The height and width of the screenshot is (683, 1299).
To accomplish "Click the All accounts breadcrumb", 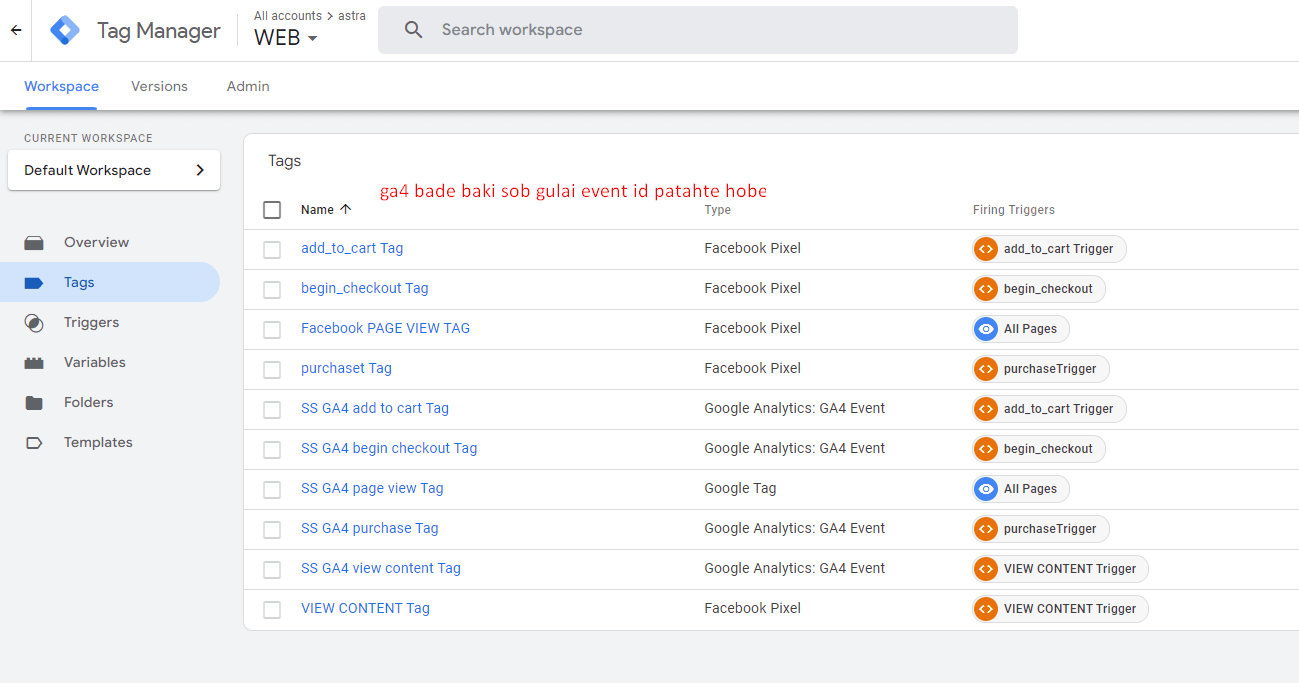I will coord(288,15).
